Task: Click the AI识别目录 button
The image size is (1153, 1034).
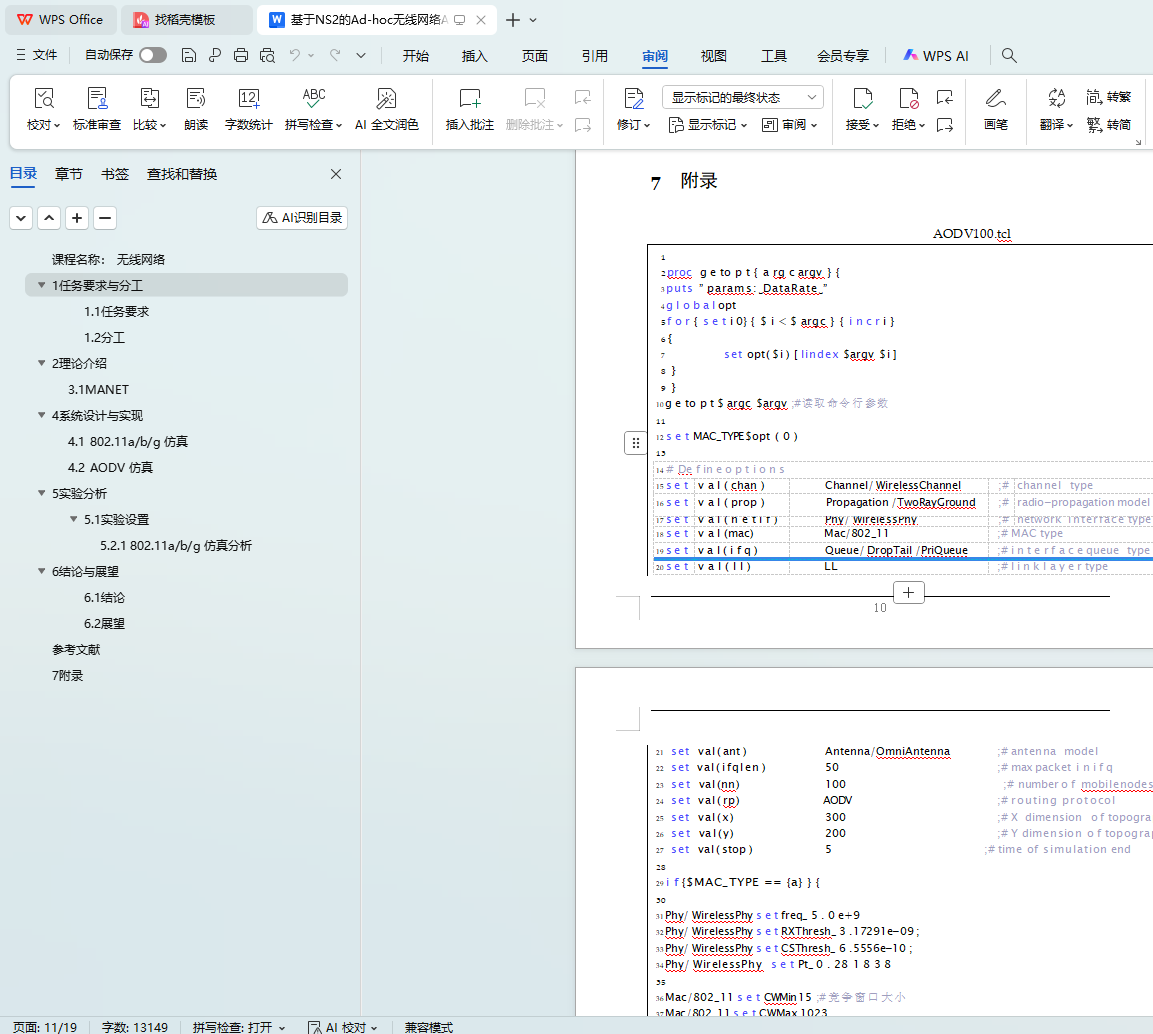Action: [302, 218]
